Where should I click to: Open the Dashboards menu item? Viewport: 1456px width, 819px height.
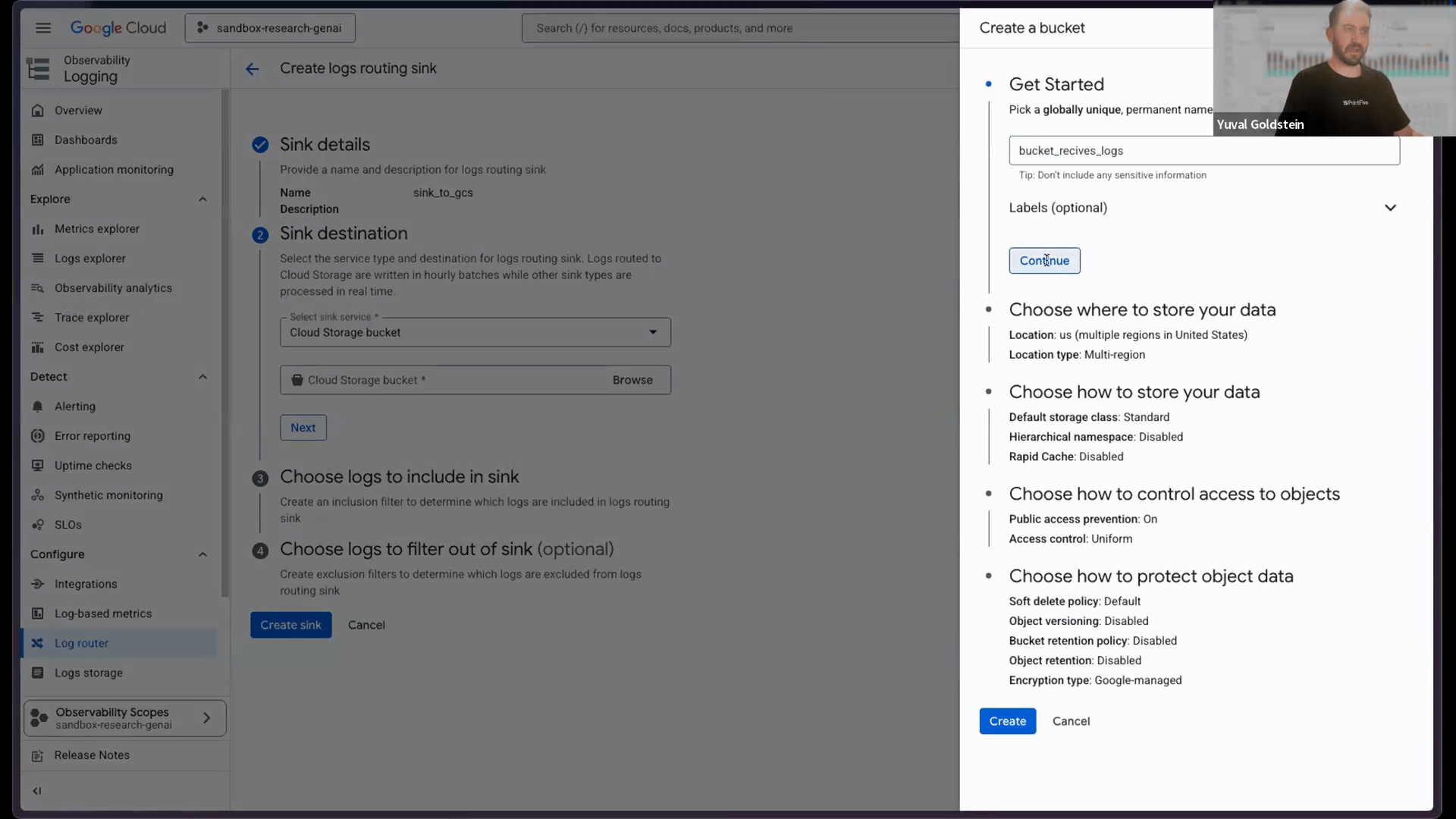86,140
